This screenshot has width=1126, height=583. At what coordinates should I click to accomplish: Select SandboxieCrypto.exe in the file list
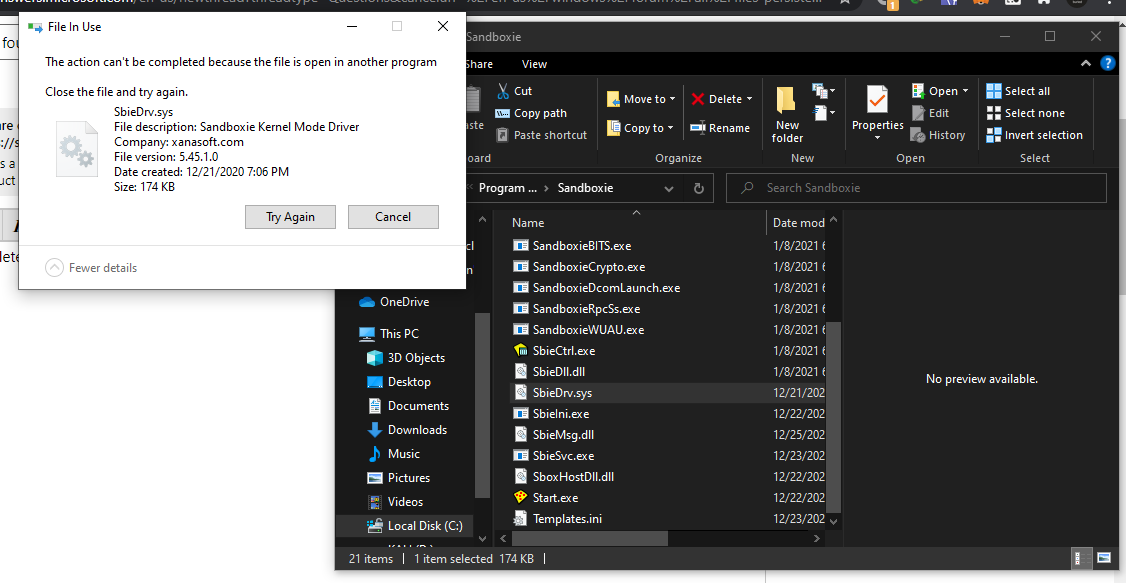pos(589,267)
